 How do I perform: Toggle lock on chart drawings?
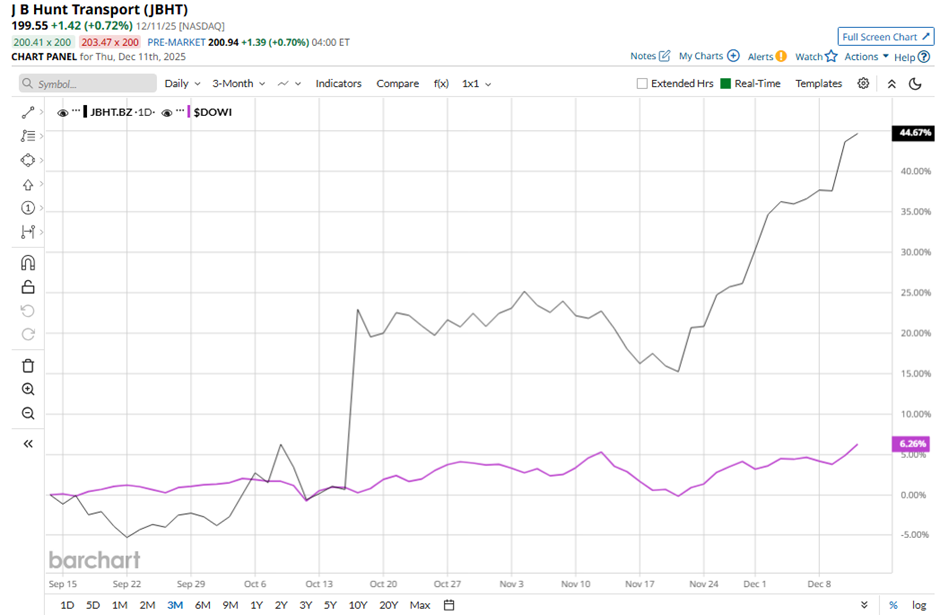28,287
